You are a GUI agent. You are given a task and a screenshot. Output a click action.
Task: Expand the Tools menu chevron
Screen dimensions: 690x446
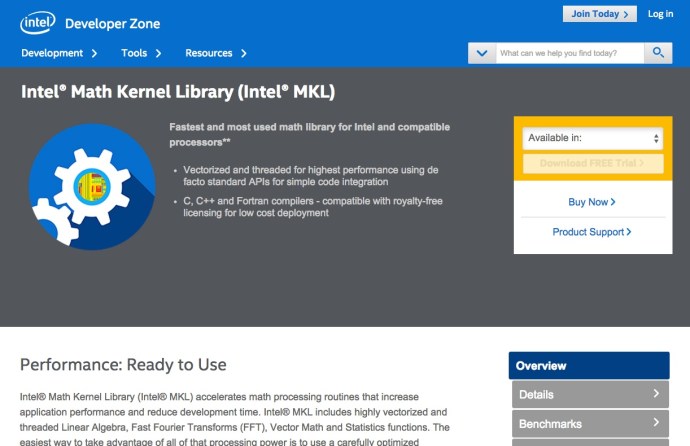[158, 53]
